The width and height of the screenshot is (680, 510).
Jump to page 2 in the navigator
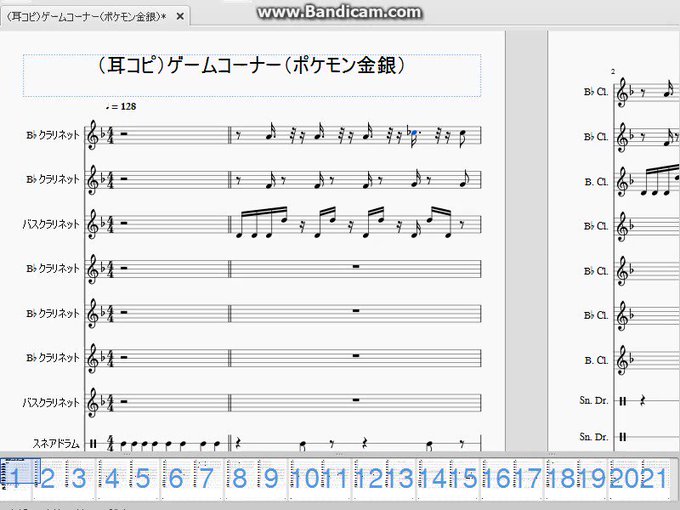(x=48, y=479)
